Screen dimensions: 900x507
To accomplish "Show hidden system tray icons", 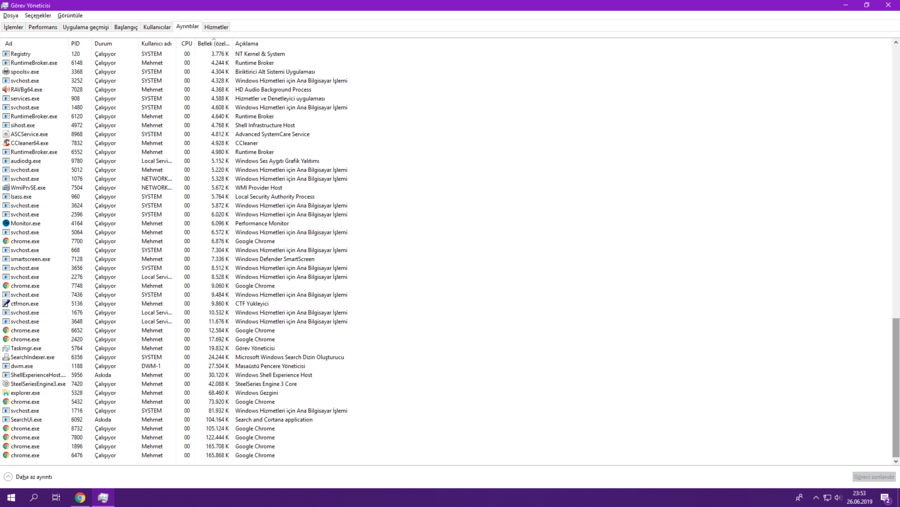I will point(816,498).
